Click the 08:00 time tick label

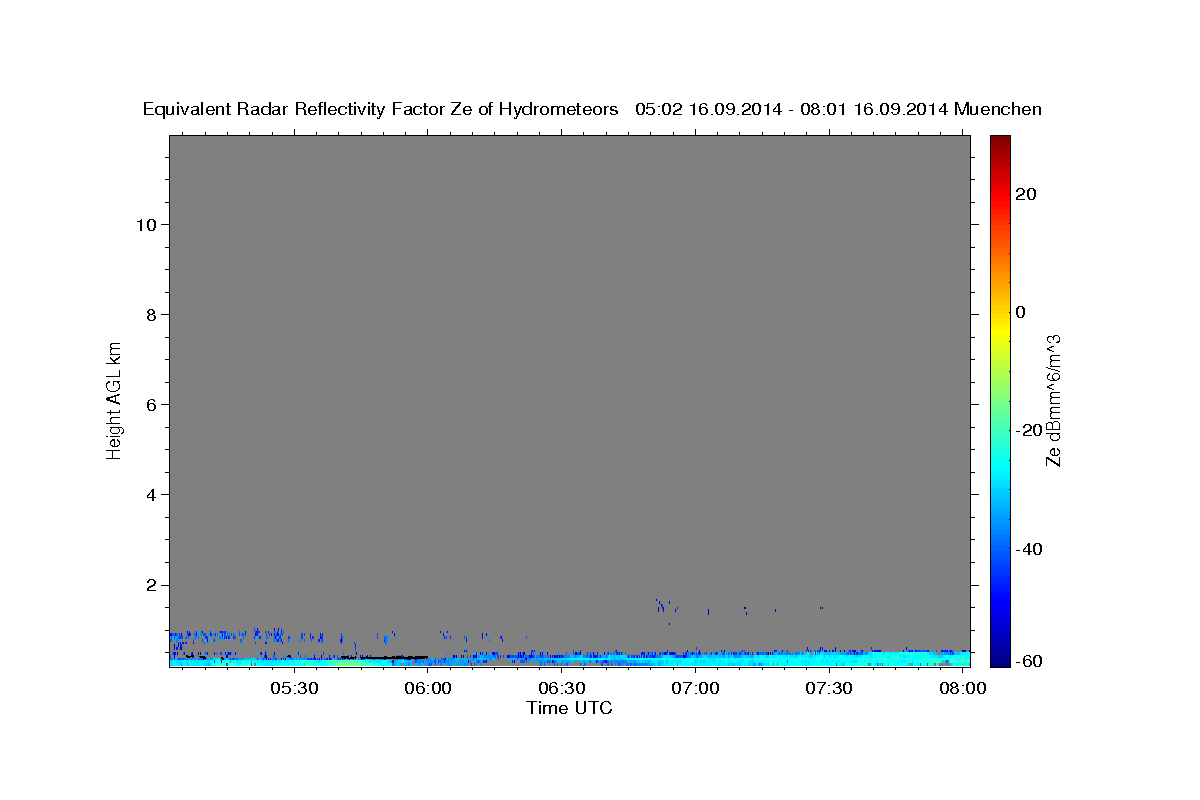[x=962, y=688]
